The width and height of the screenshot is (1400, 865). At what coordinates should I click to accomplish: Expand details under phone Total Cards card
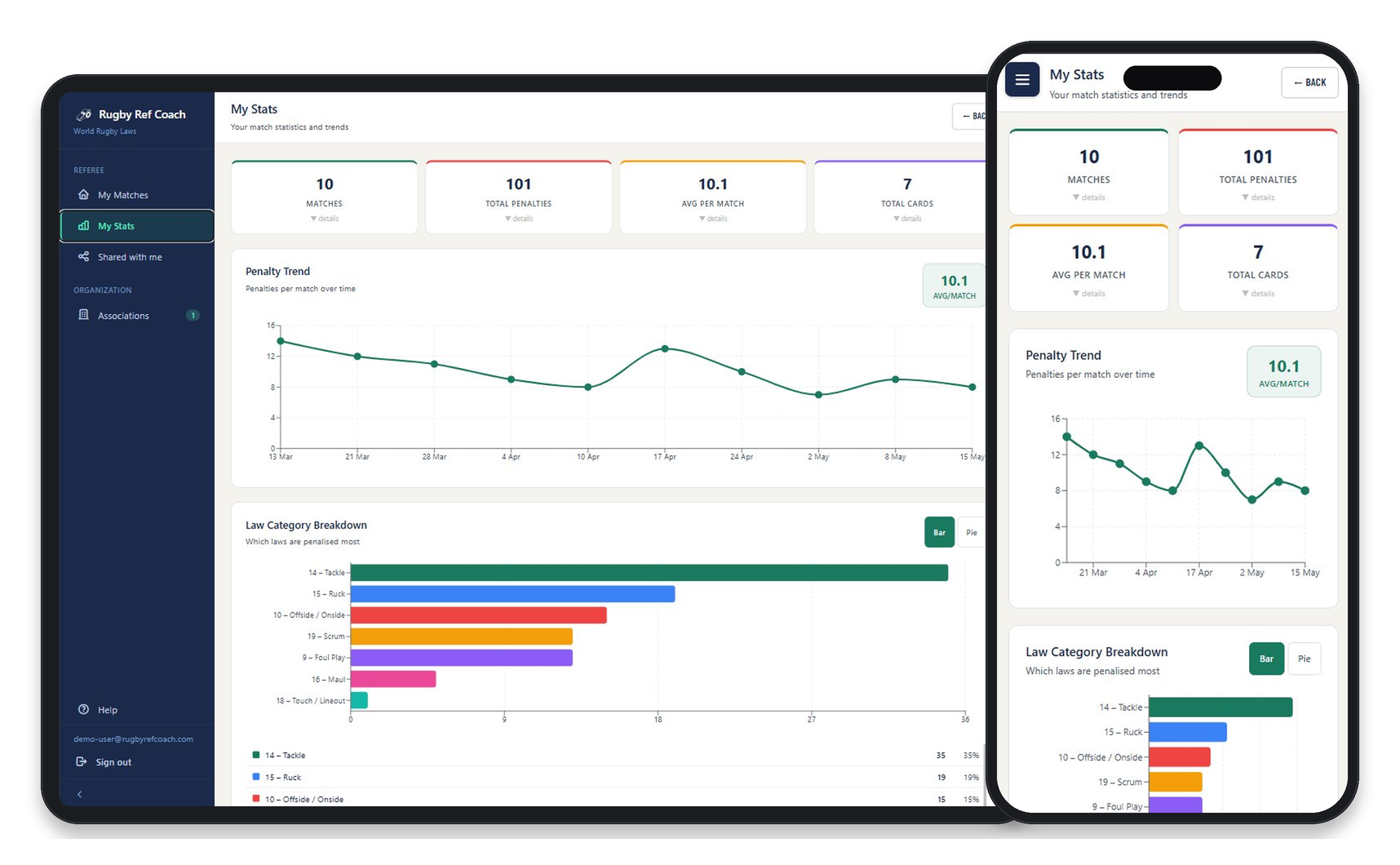[1258, 294]
